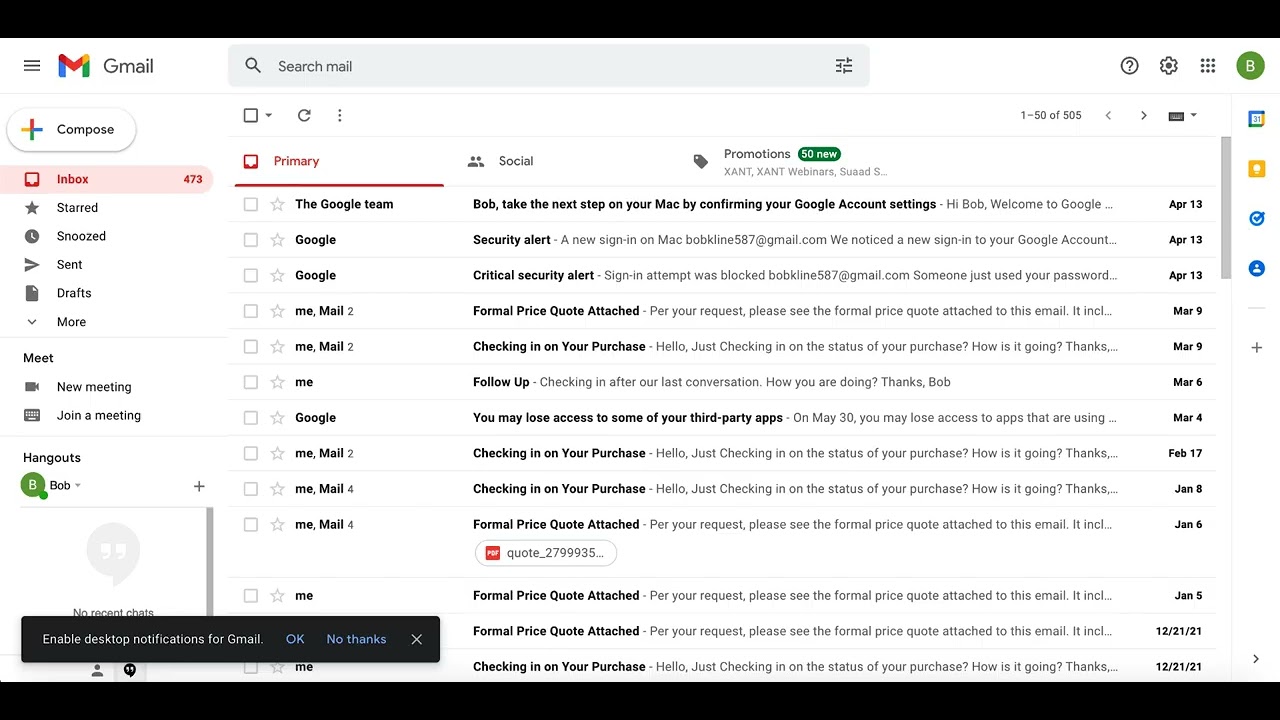Star The Google team email

tap(278, 204)
